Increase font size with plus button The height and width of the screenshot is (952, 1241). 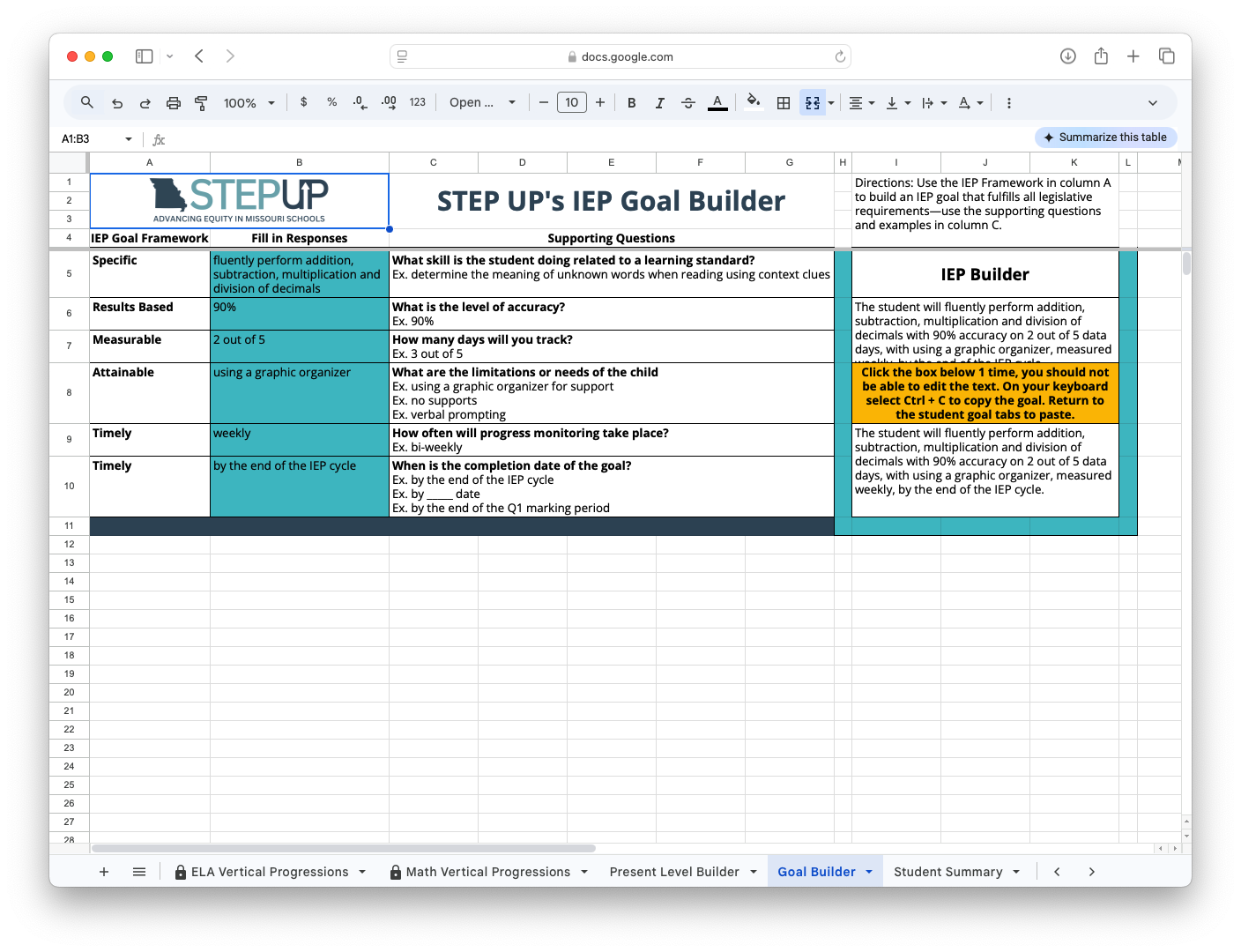(x=600, y=102)
